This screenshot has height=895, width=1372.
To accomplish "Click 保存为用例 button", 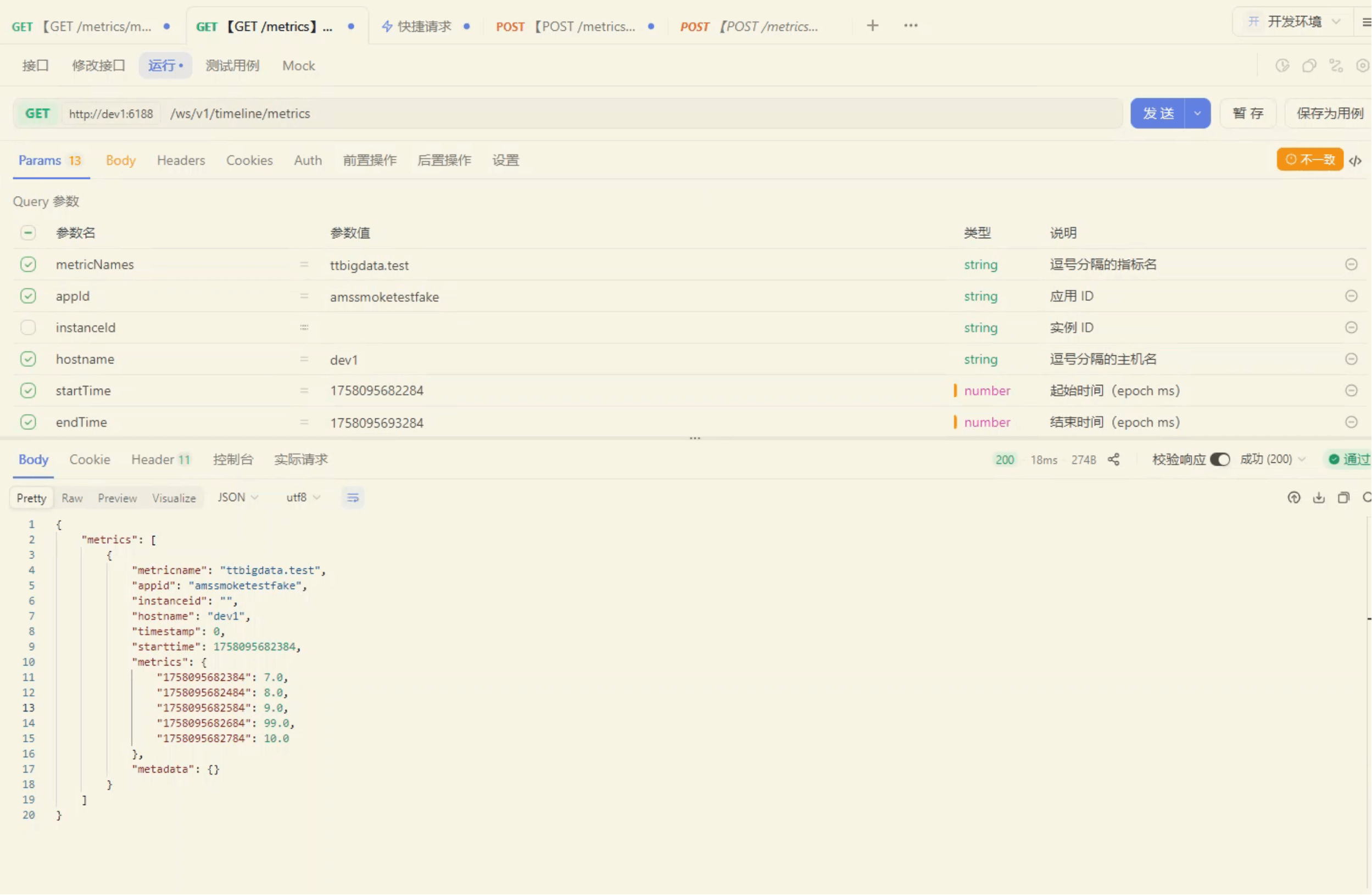I will click(x=1329, y=114).
